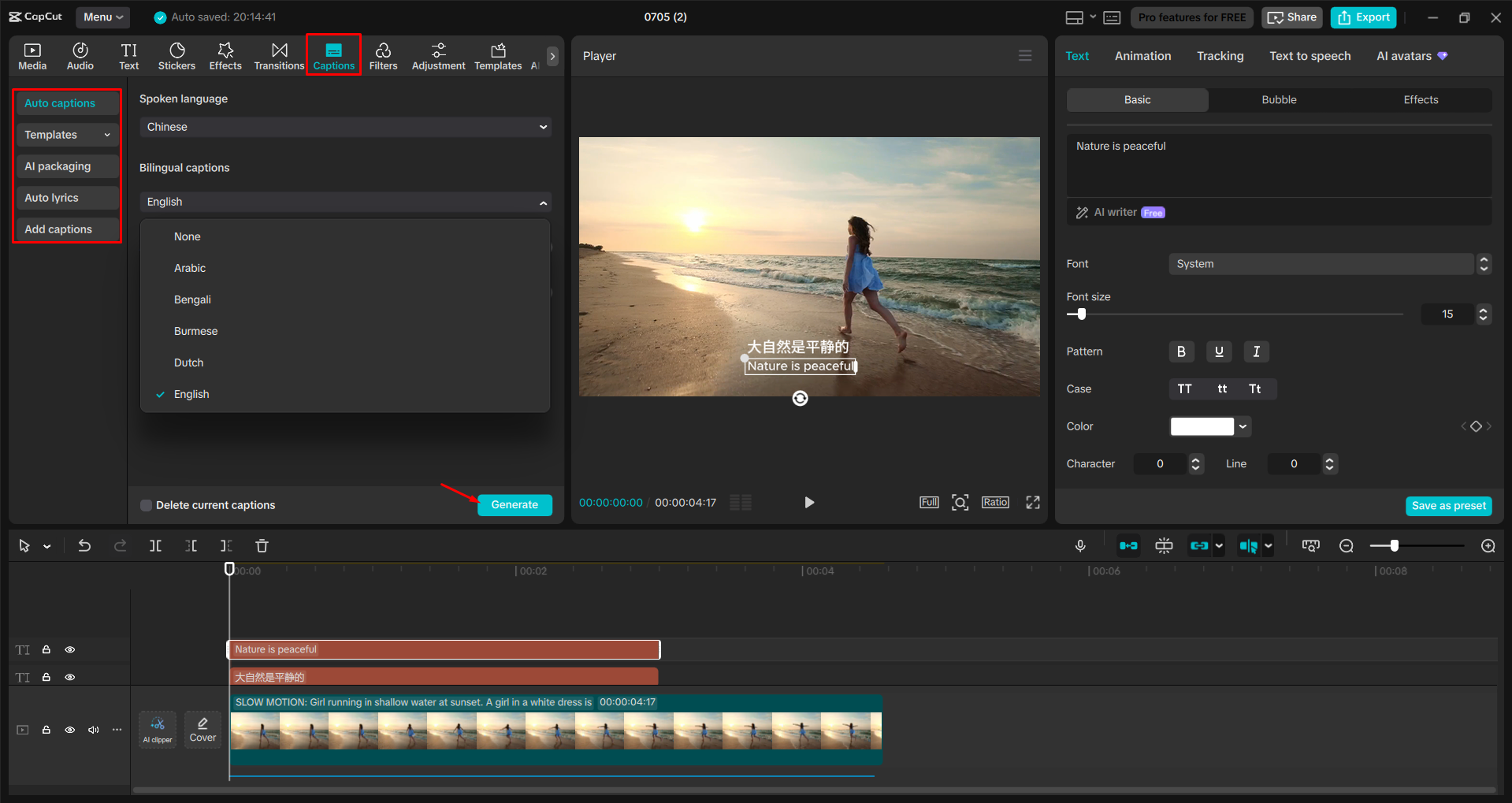Open the caption text color swatch
Viewport: 1512px width, 803px height.
point(1202,426)
